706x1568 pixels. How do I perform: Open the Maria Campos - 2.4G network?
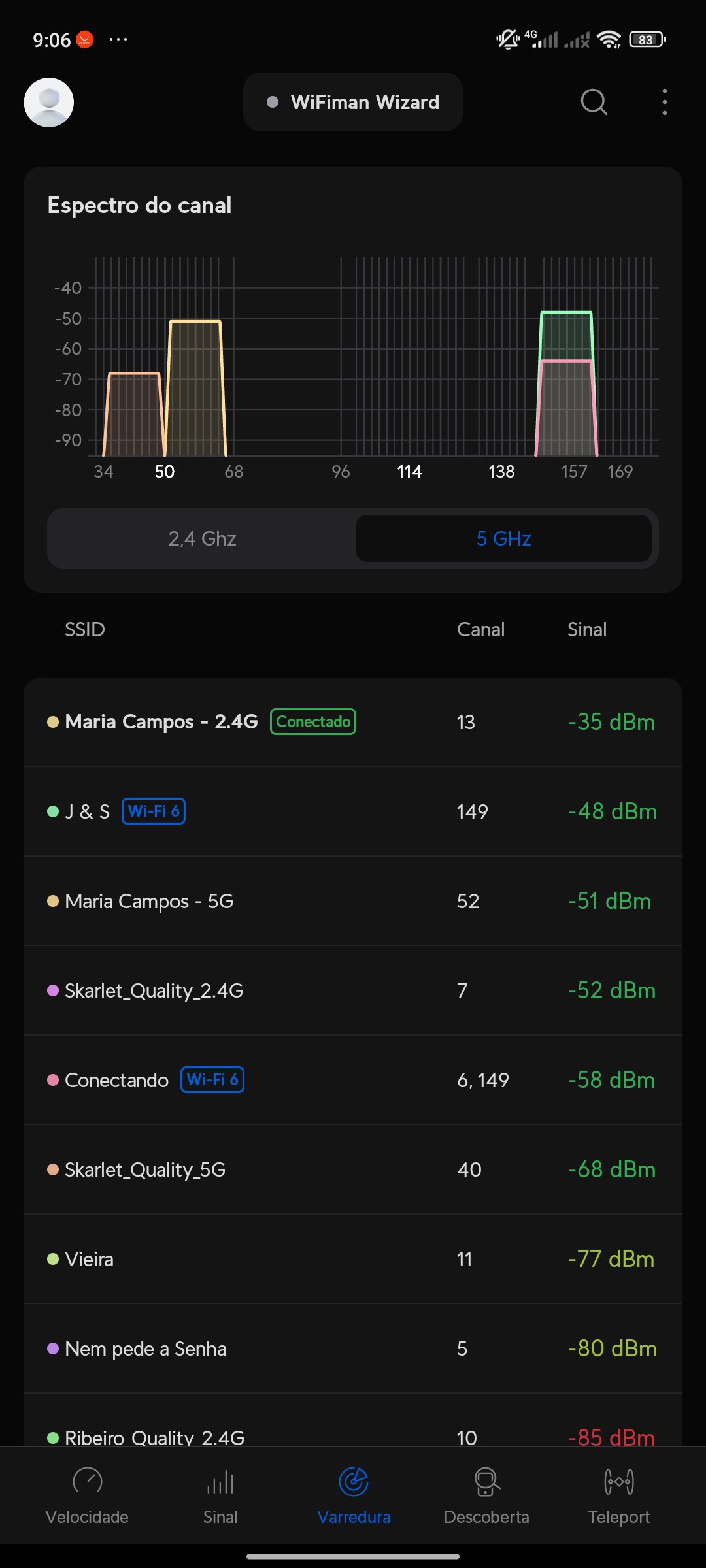(x=161, y=722)
